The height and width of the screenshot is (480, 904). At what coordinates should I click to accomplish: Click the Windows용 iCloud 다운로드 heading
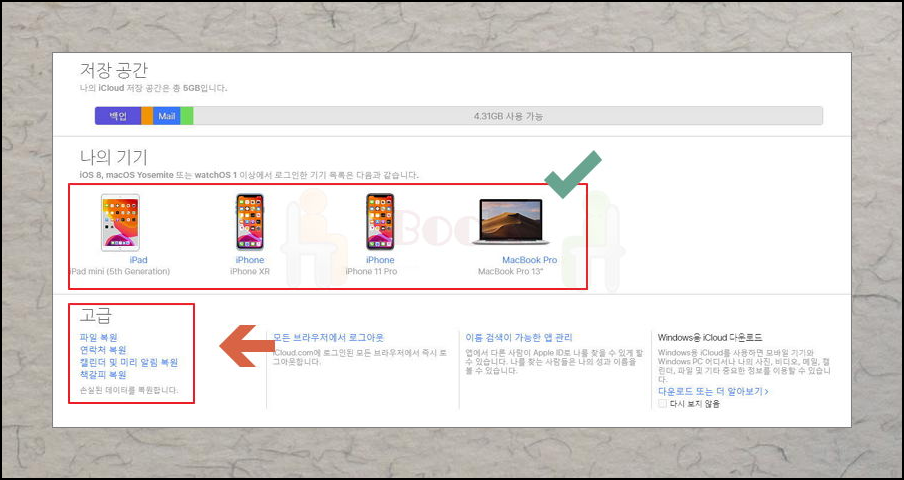click(710, 338)
